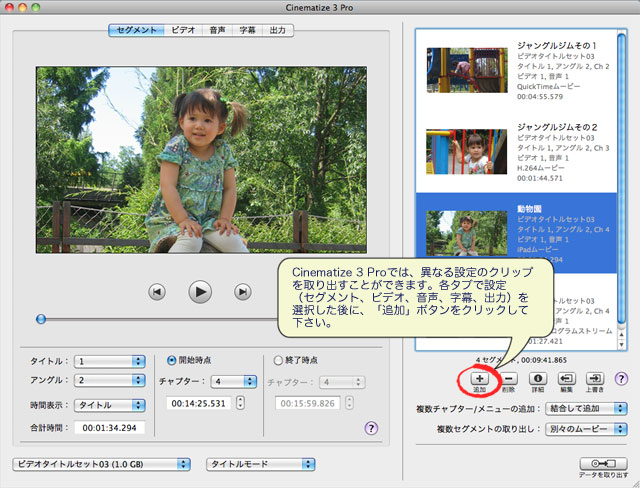640x488 pixels.
Task: Open the 結合して追加 dropdown
Action: click(586, 408)
